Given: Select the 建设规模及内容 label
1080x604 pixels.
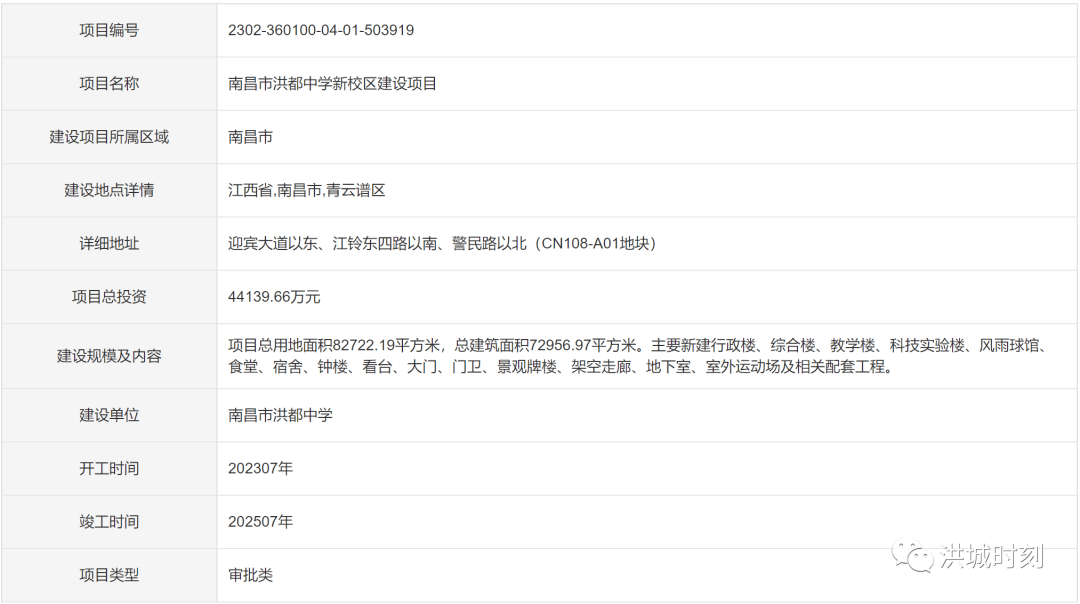Looking at the screenshot, I should coord(109,356).
